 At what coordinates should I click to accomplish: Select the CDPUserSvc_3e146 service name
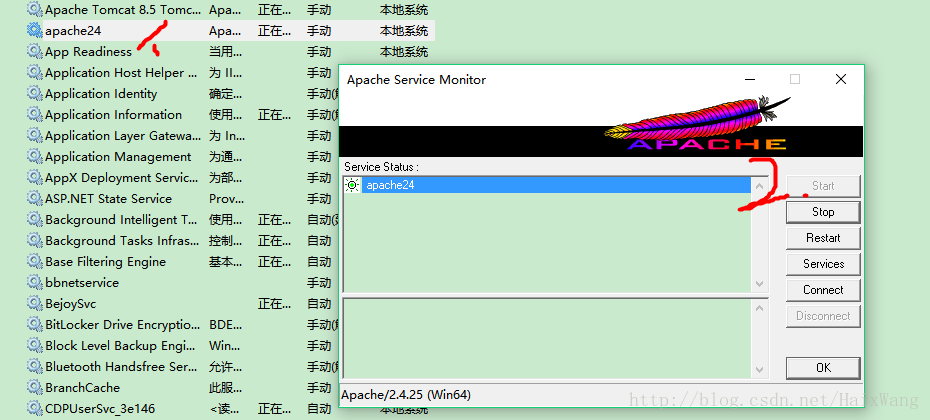100,409
